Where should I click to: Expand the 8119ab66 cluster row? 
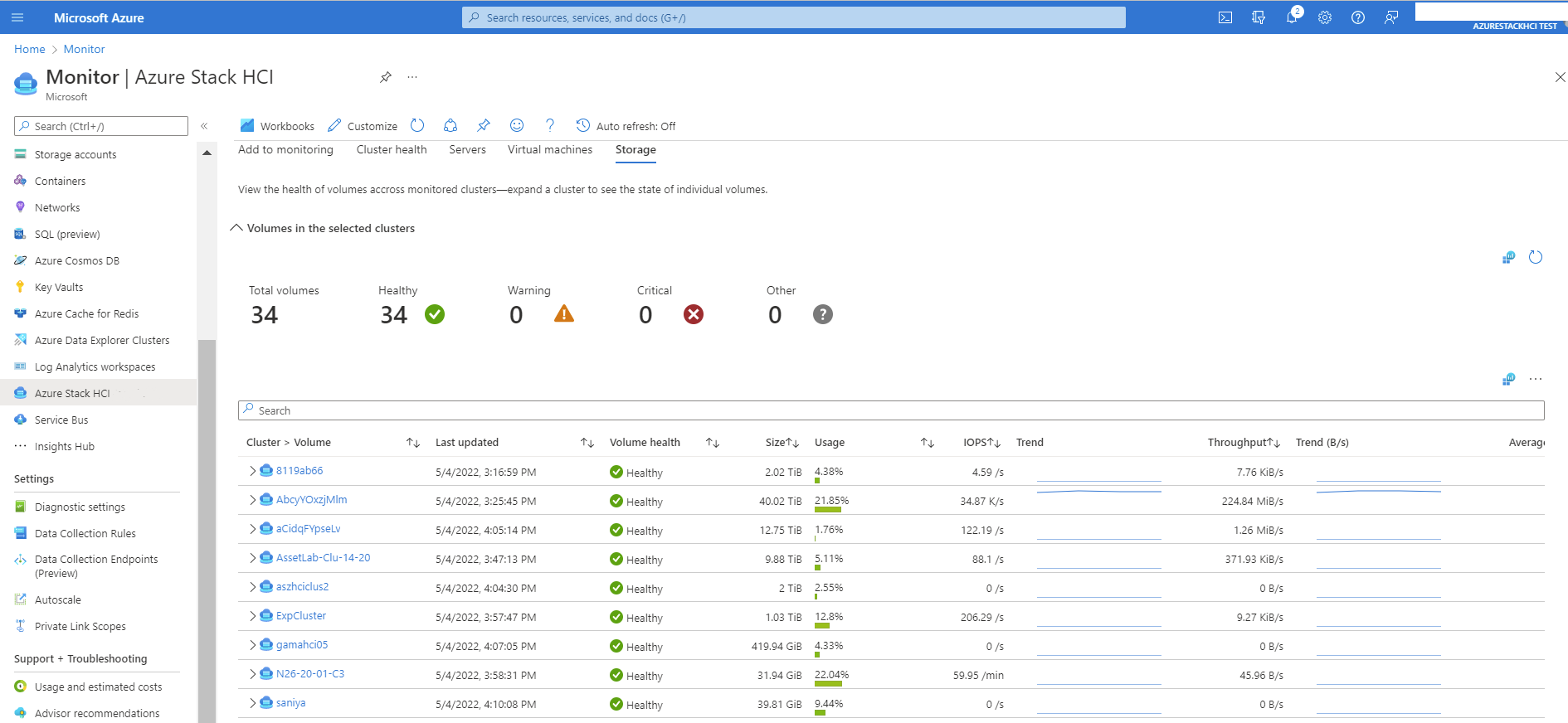253,470
